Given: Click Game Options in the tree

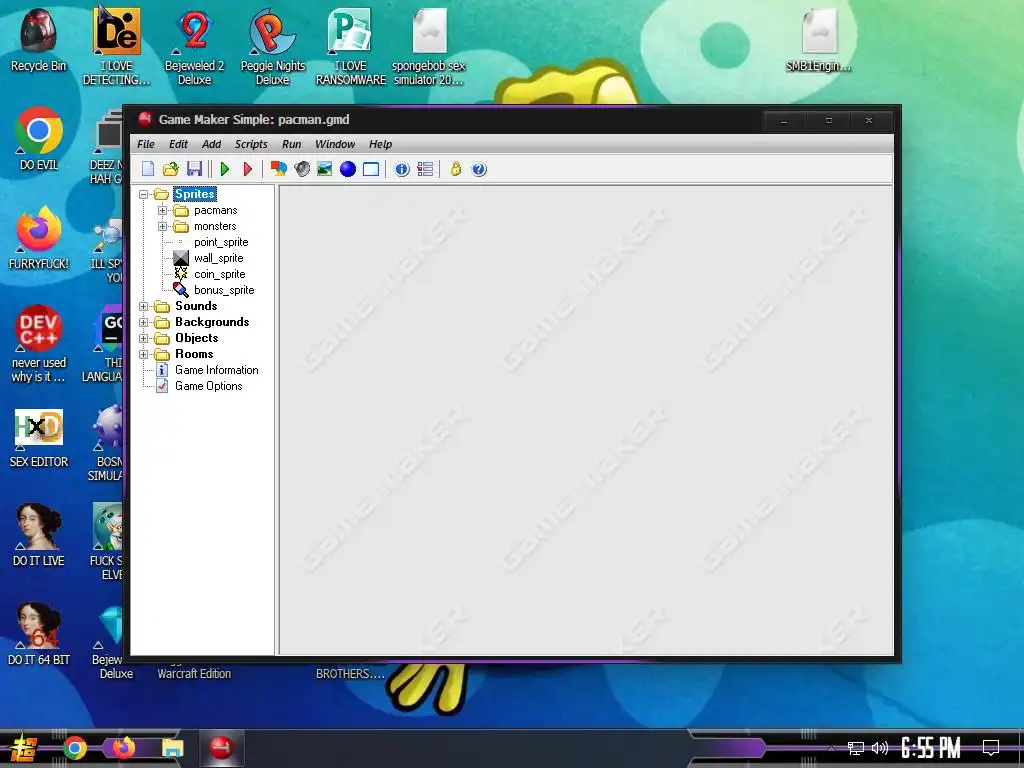Looking at the screenshot, I should click(208, 386).
